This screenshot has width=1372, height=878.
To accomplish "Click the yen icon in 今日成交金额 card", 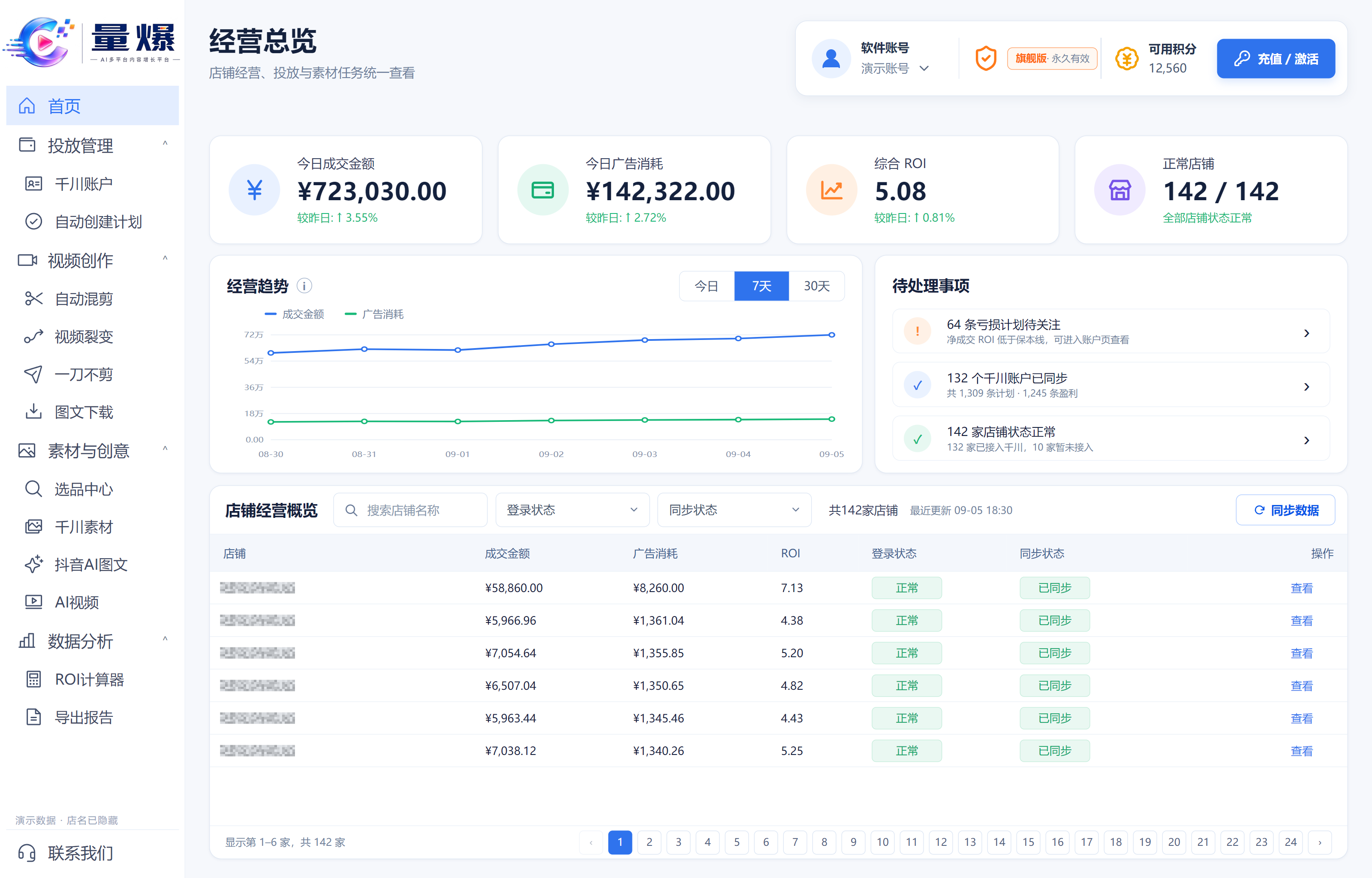I will (x=254, y=190).
